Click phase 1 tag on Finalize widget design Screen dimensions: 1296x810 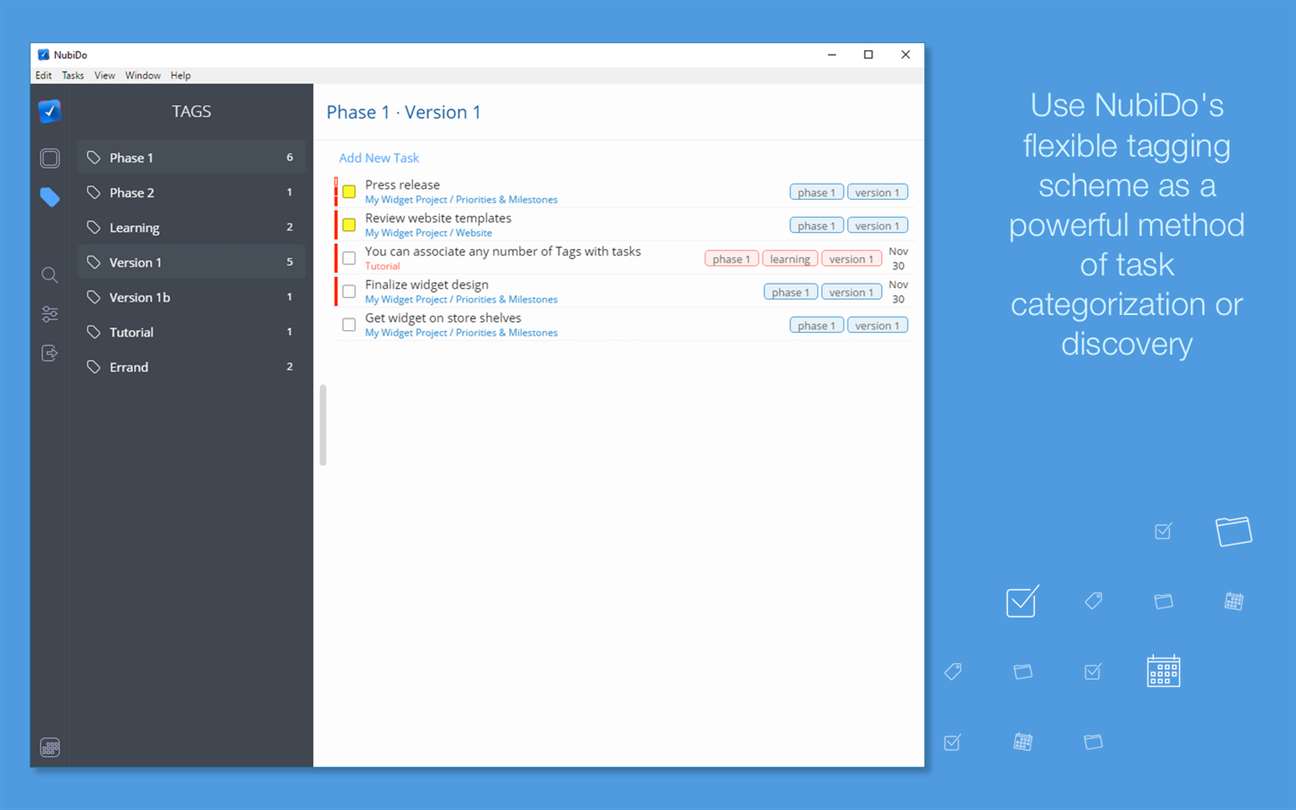pos(791,292)
